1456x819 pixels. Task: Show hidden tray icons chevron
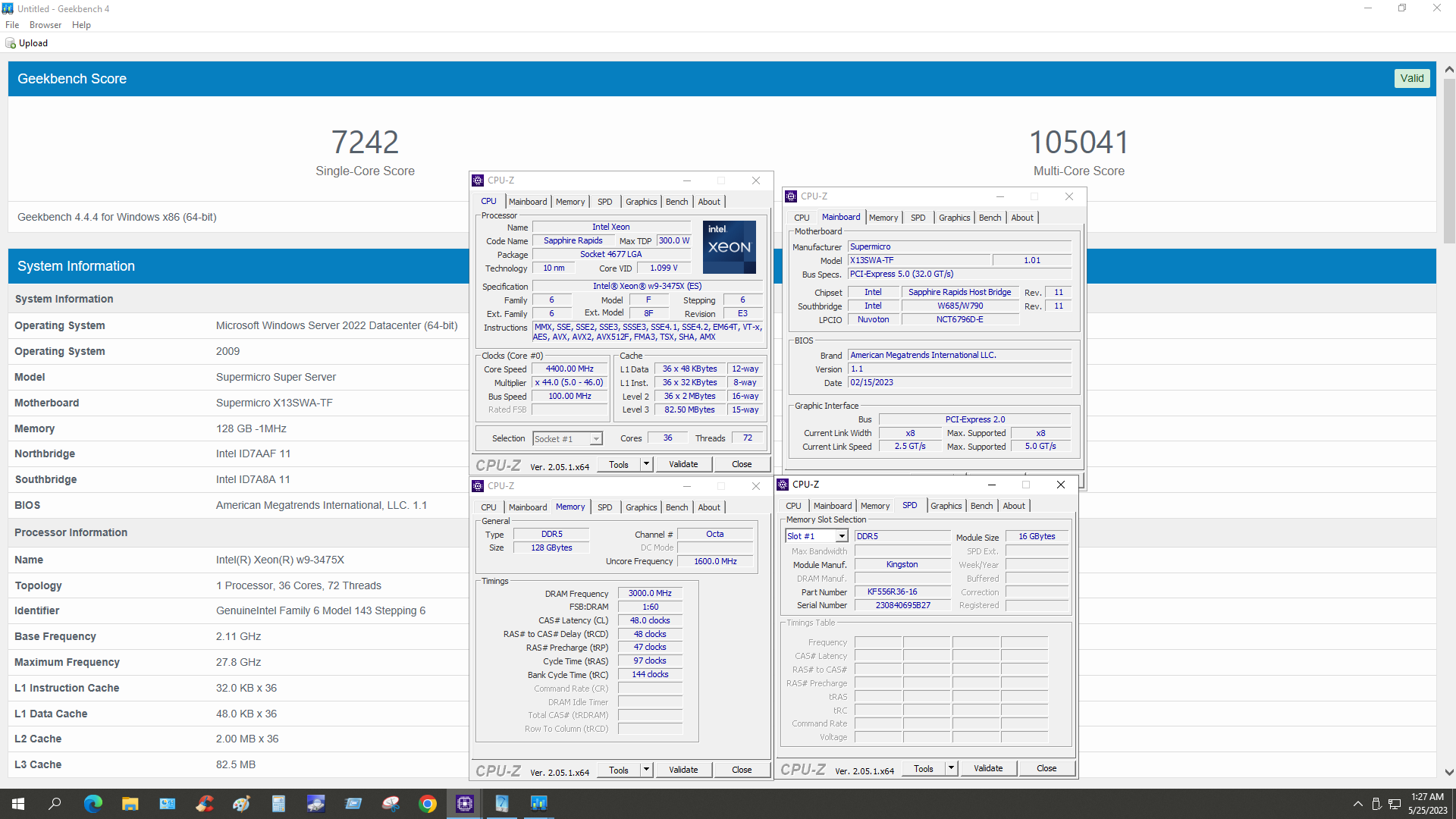pyautogui.click(x=1357, y=804)
